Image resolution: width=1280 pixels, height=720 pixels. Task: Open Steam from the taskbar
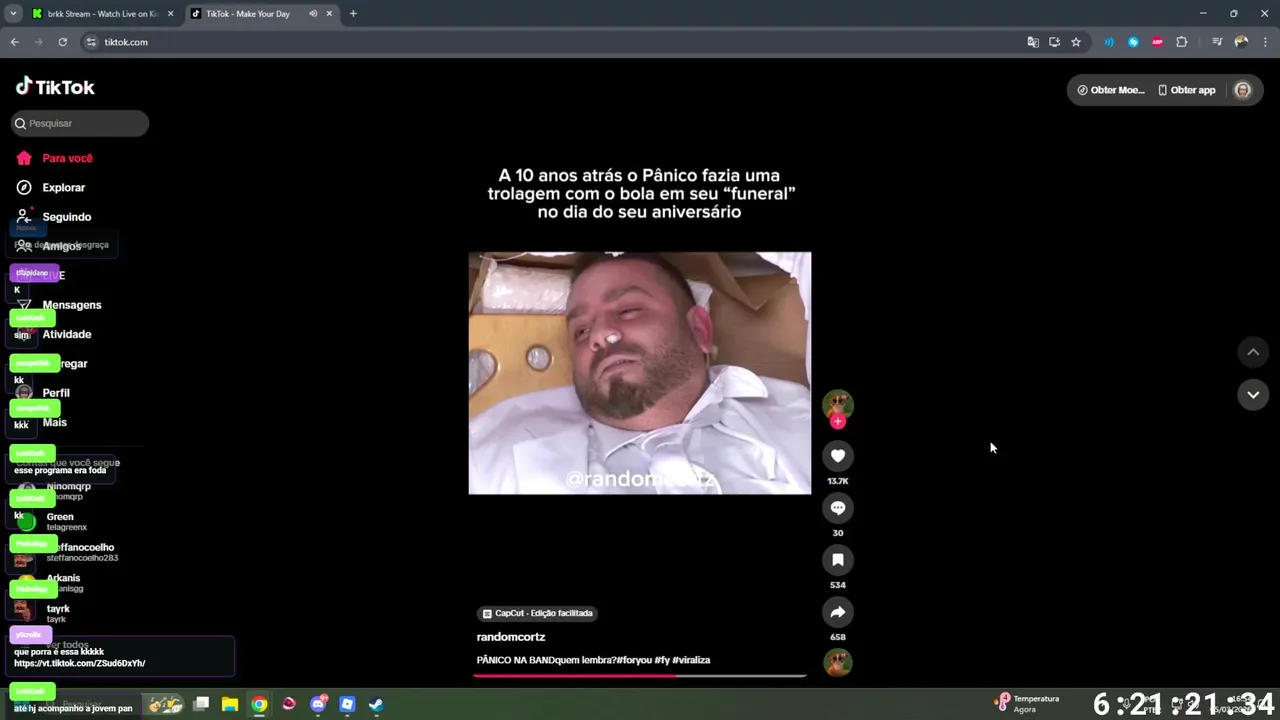coord(376,704)
